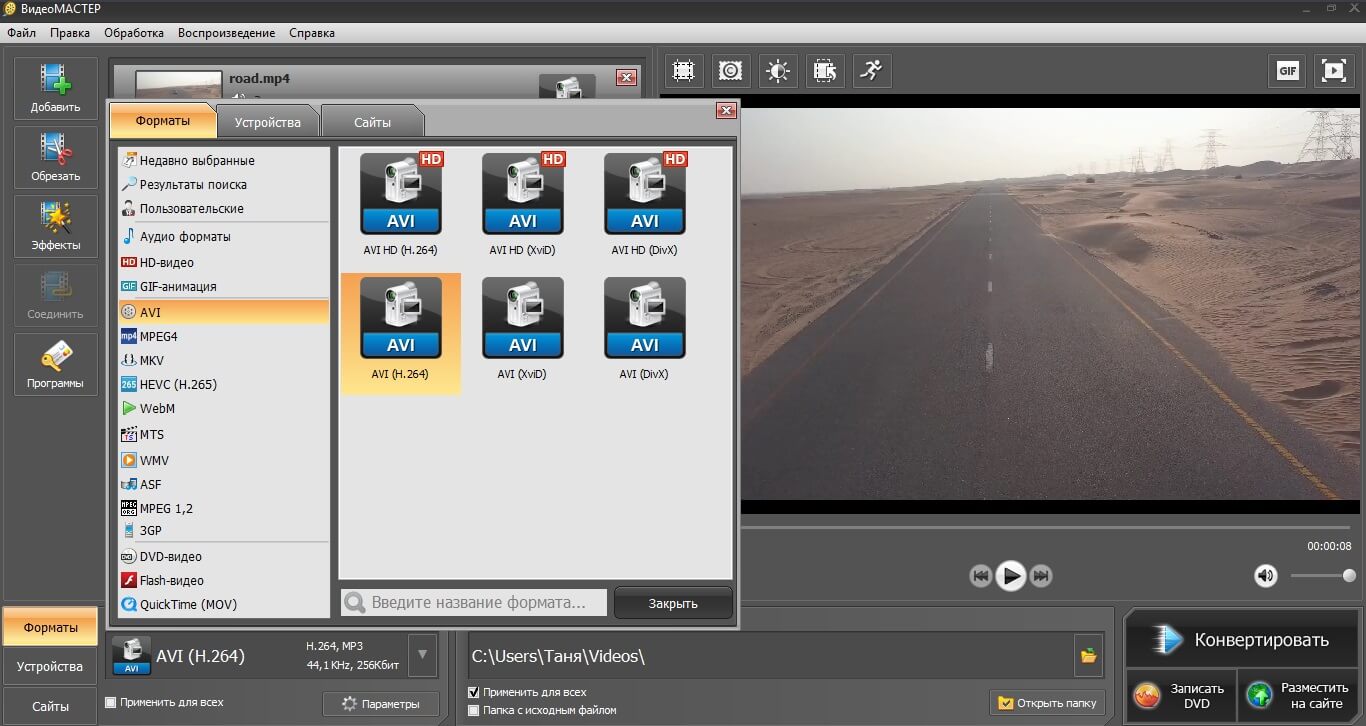Select Пользовательские category
This screenshot has height=726, width=1366.
(224, 208)
